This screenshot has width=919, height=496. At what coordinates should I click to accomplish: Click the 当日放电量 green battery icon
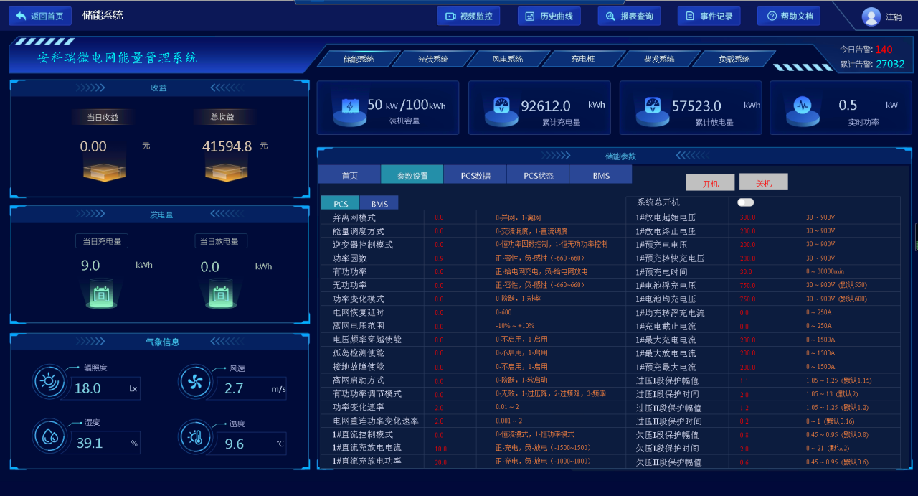[220, 294]
